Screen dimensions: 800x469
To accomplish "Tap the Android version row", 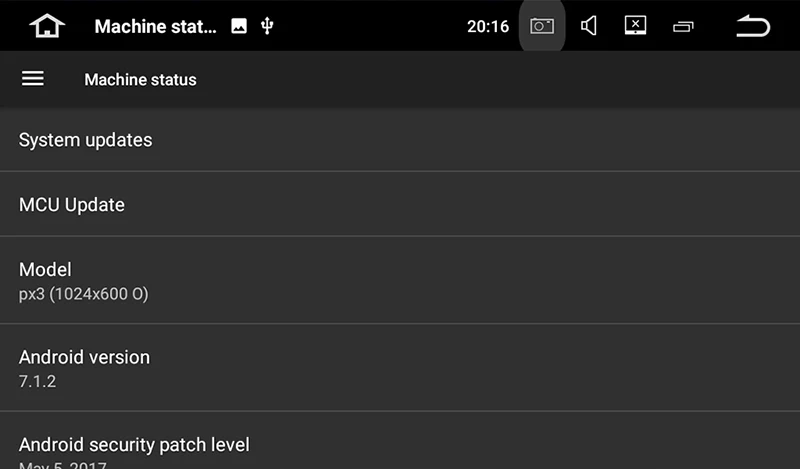I will (400, 368).
